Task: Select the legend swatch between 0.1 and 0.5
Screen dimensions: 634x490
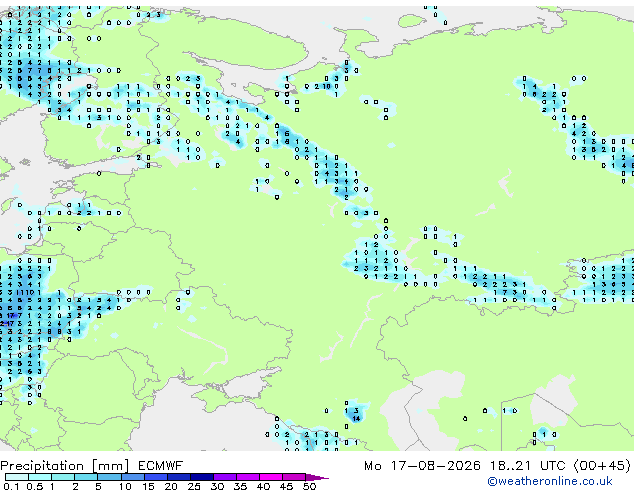Action: 17,477
